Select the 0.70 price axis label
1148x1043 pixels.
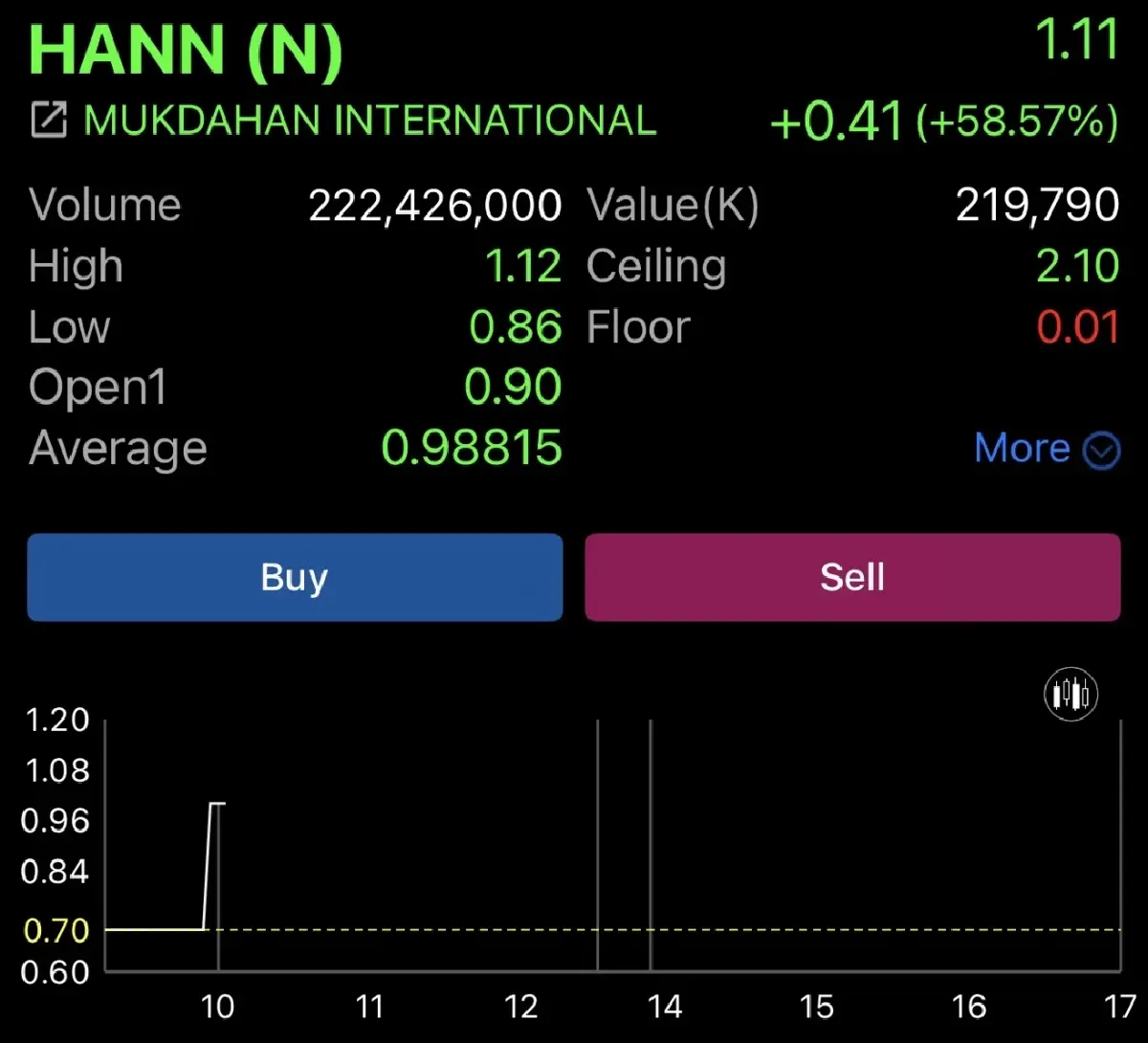coord(55,928)
